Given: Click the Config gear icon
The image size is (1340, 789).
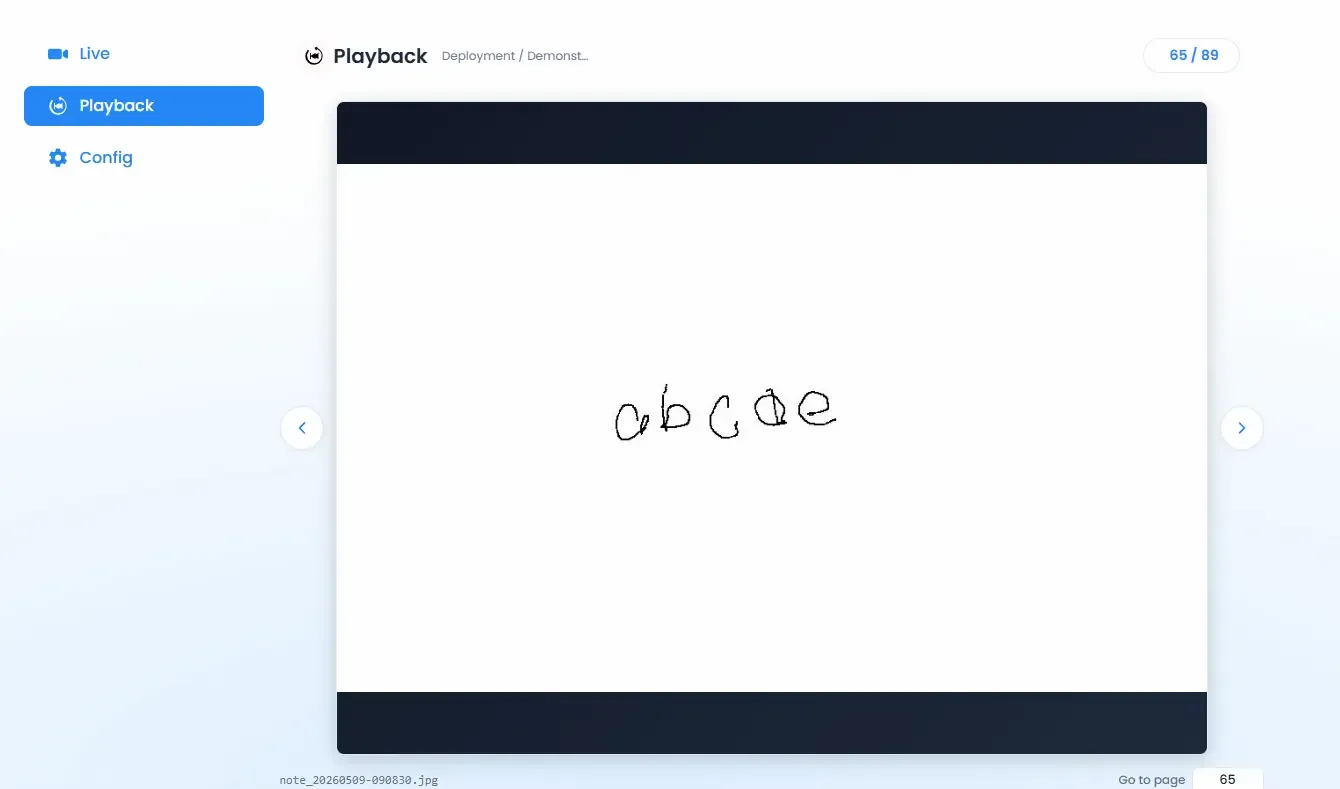Looking at the screenshot, I should [x=58, y=158].
